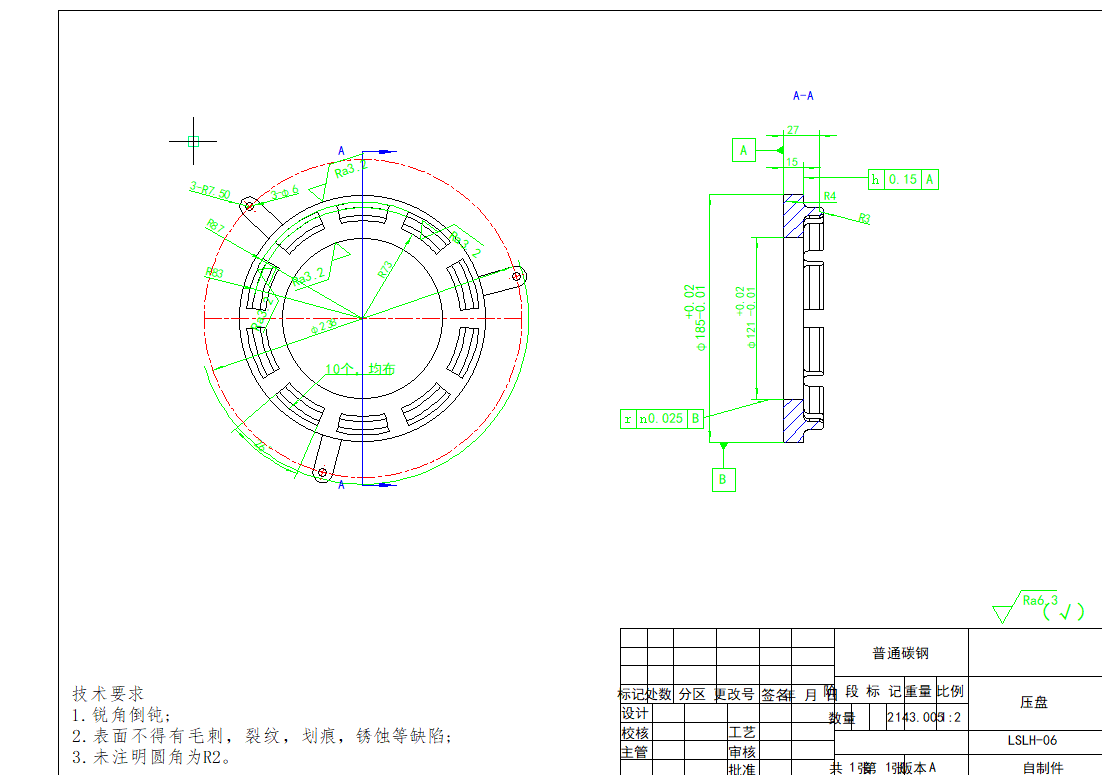This screenshot has width=1102, height=775.
Task: Select the n0.025 B tolerance frame
Action: coord(662,419)
